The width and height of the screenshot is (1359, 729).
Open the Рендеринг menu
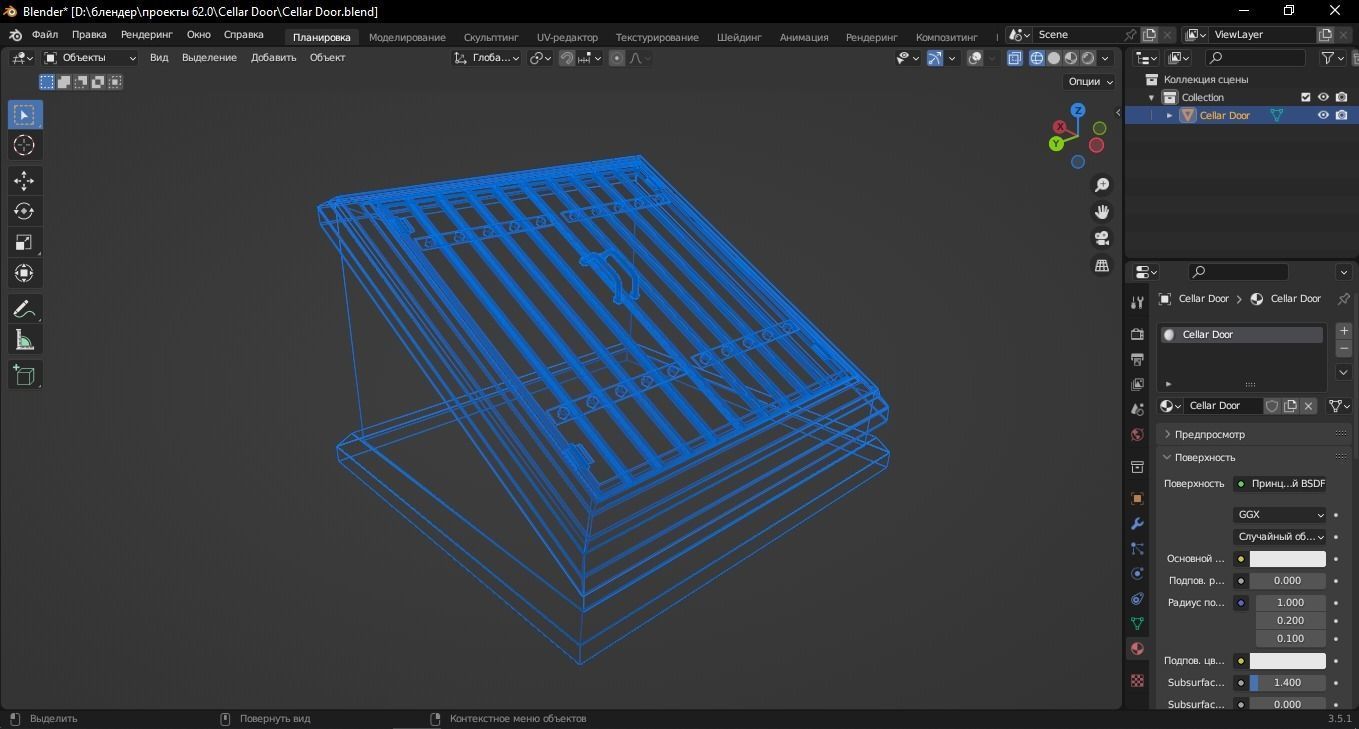click(x=146, y=34)
